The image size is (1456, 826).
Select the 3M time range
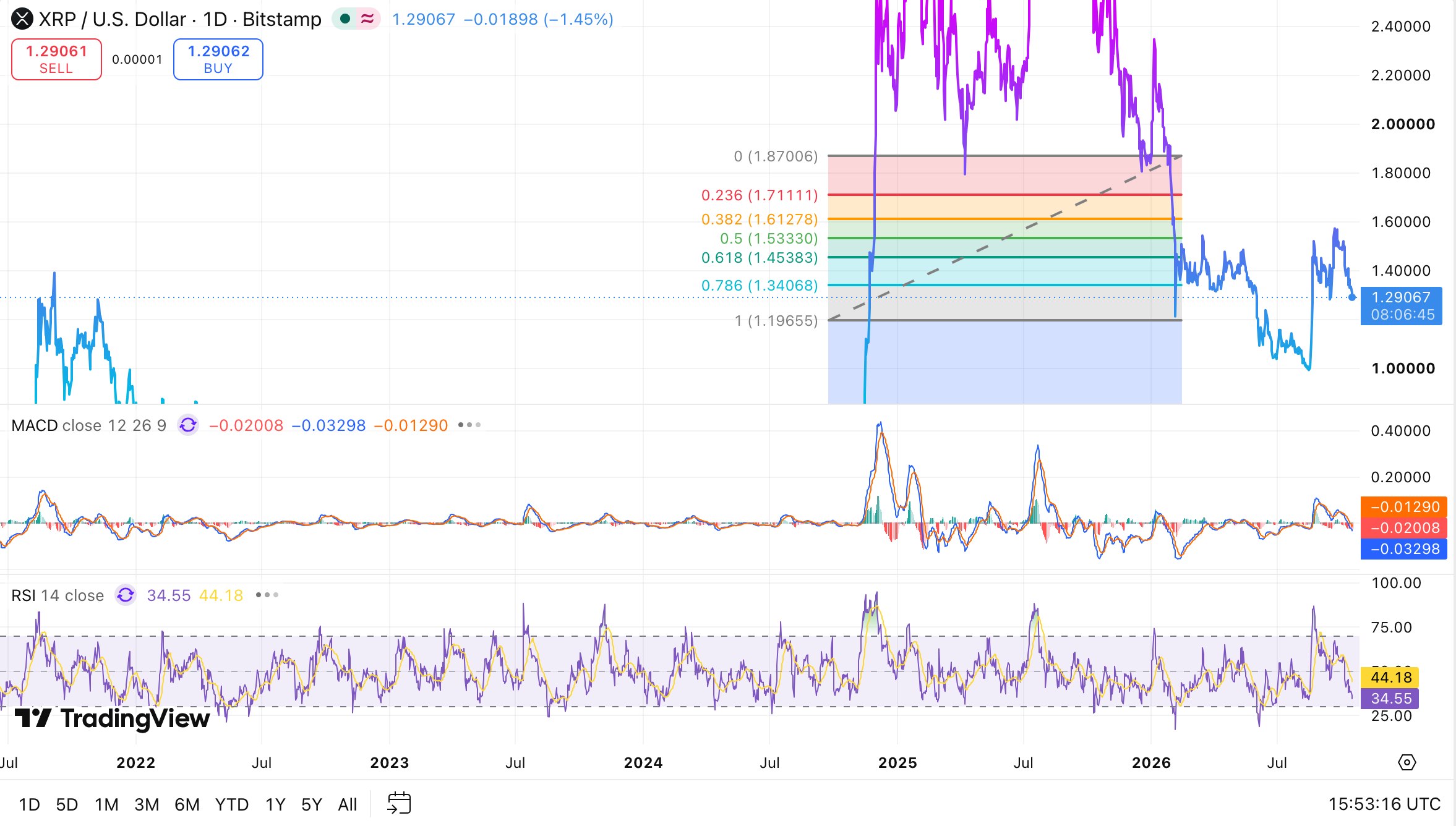[x=147, y=804]
